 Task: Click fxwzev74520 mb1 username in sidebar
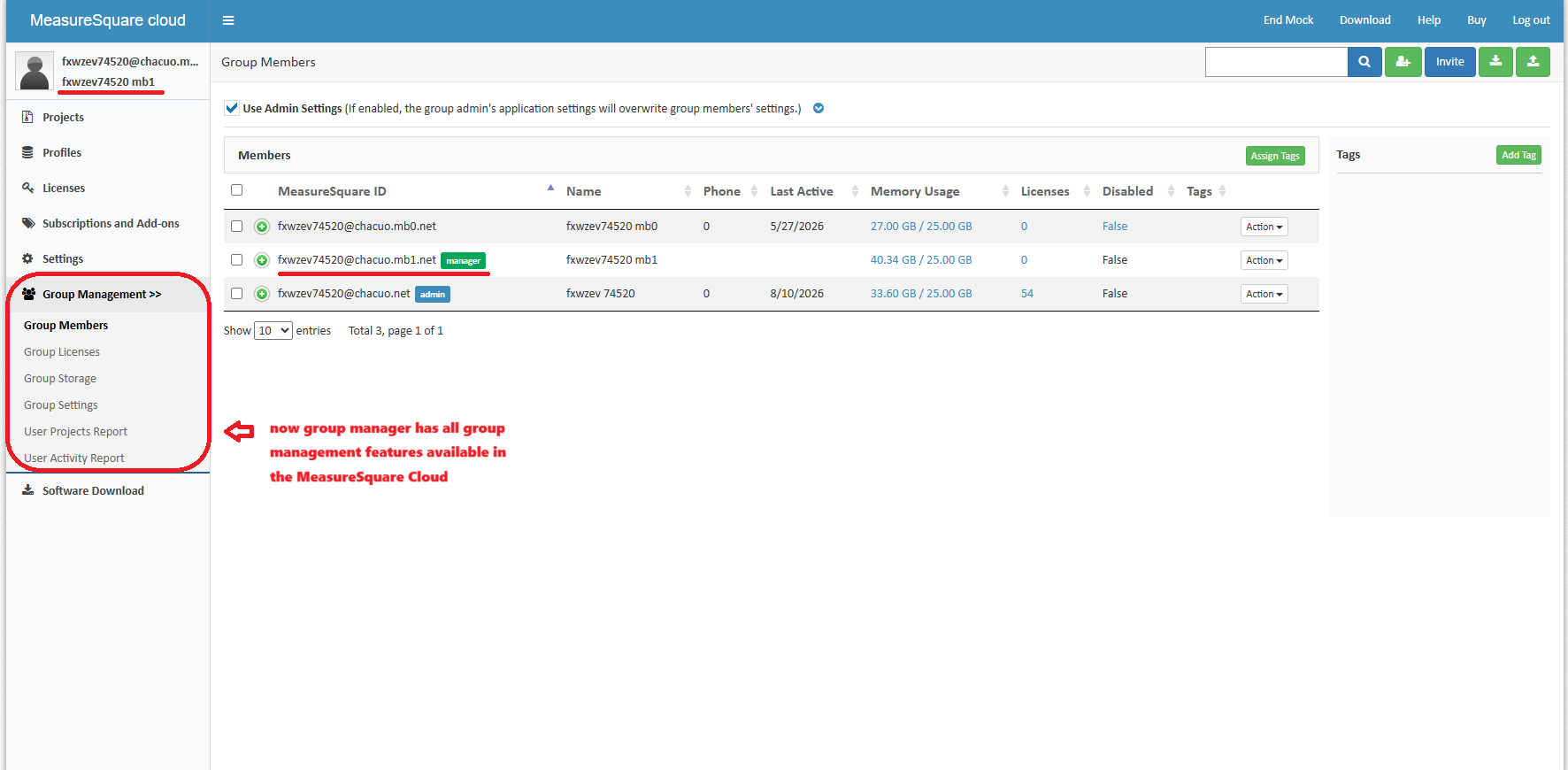(x=108, y=82)
